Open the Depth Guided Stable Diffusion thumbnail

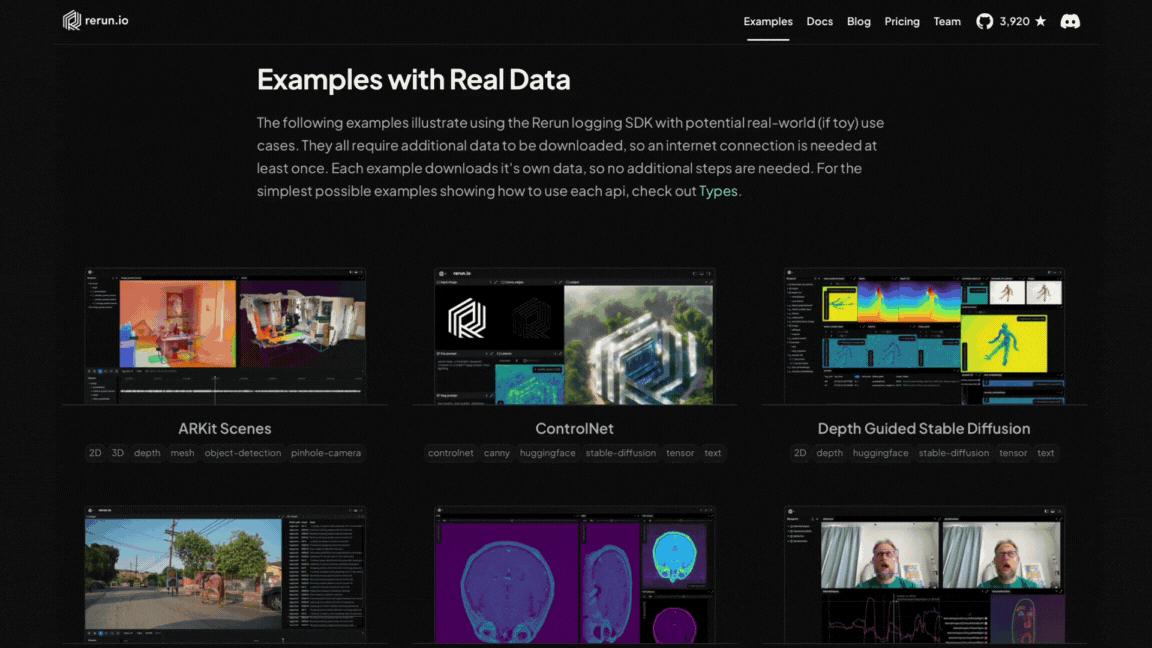[x=924, y=336]
